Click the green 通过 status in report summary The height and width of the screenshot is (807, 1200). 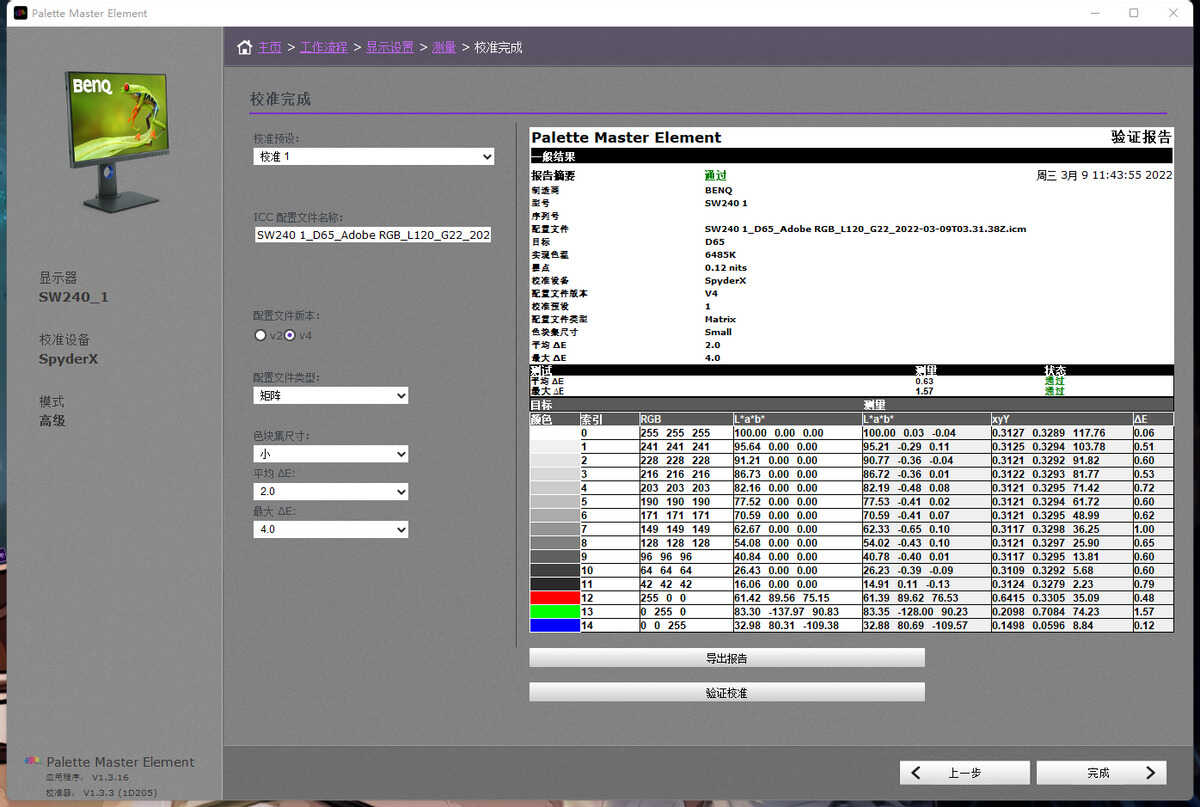coord(715,176)
